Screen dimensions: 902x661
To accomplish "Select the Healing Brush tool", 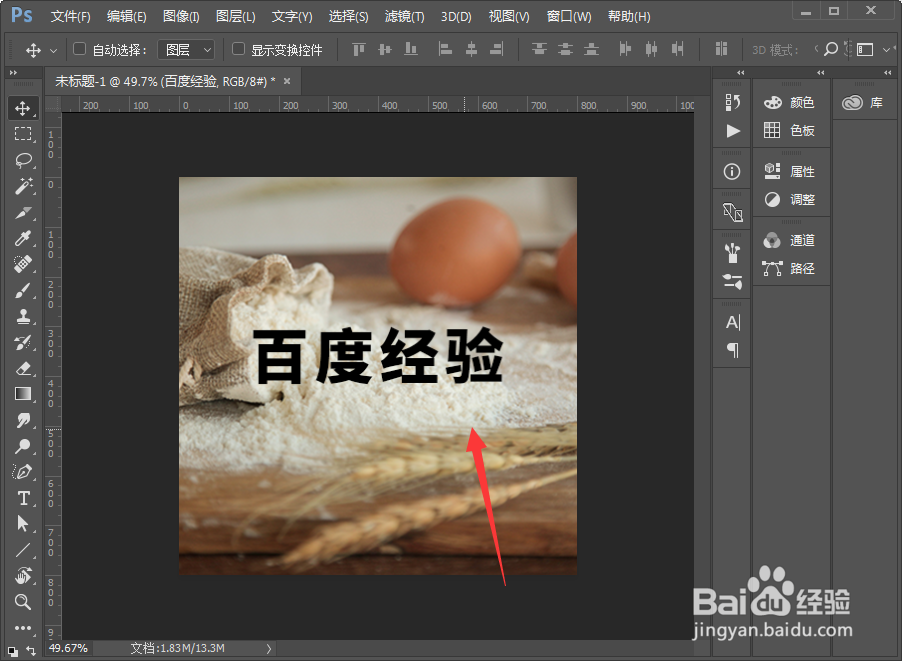I will 23,264.
